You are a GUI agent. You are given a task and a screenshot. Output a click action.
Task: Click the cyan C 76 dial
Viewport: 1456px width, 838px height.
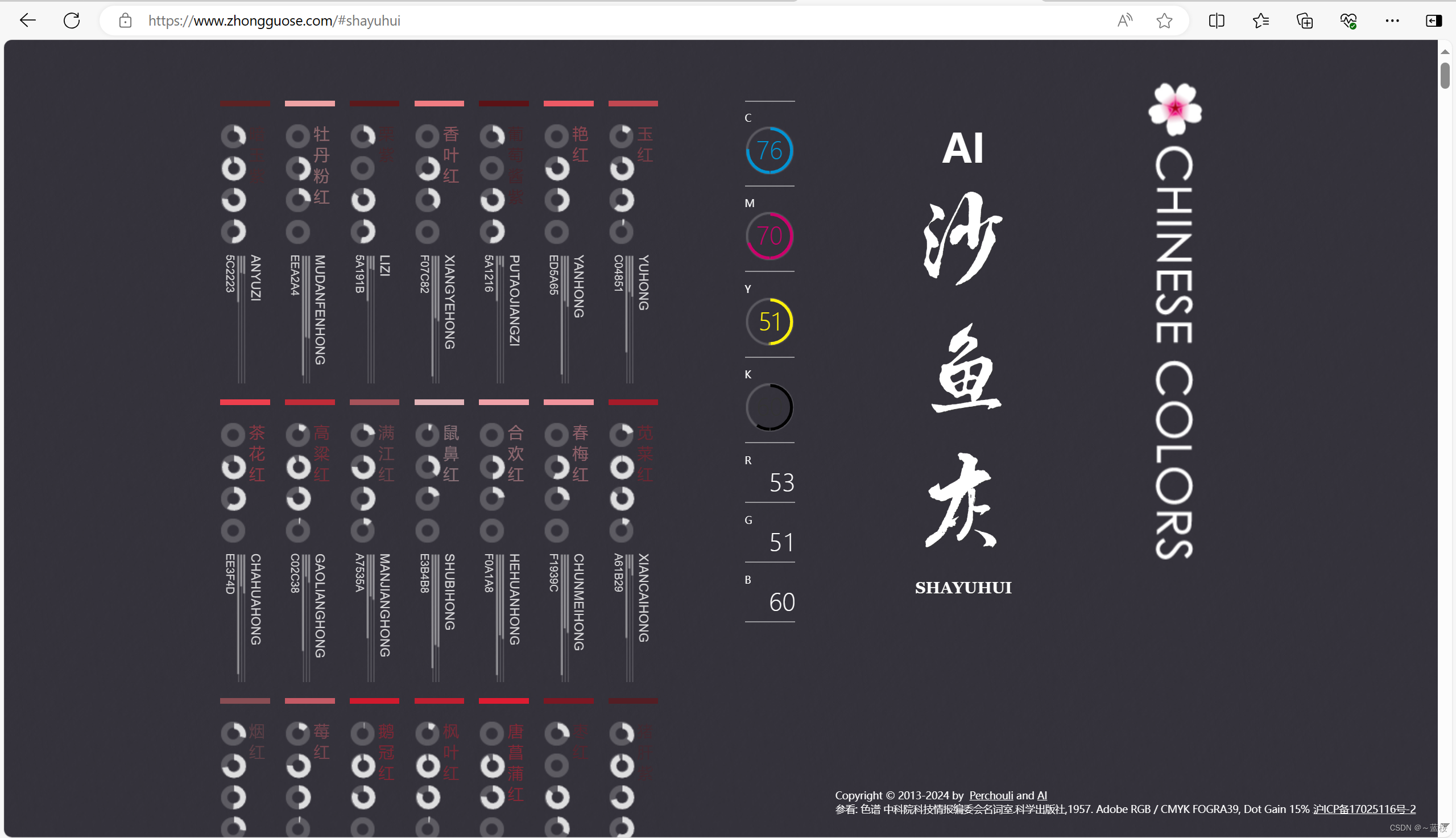(x=769, y=151)
